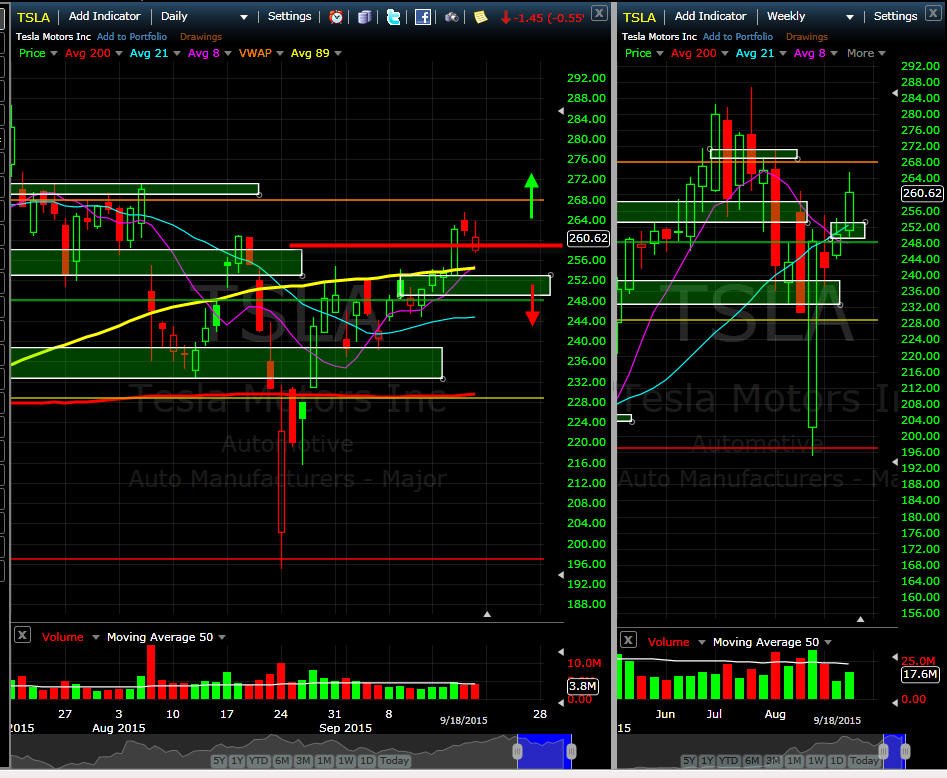Expand the Avg 200 dropdown in the Weekly chart
Screen dimensions: 947x778
[x=724, y=53]
